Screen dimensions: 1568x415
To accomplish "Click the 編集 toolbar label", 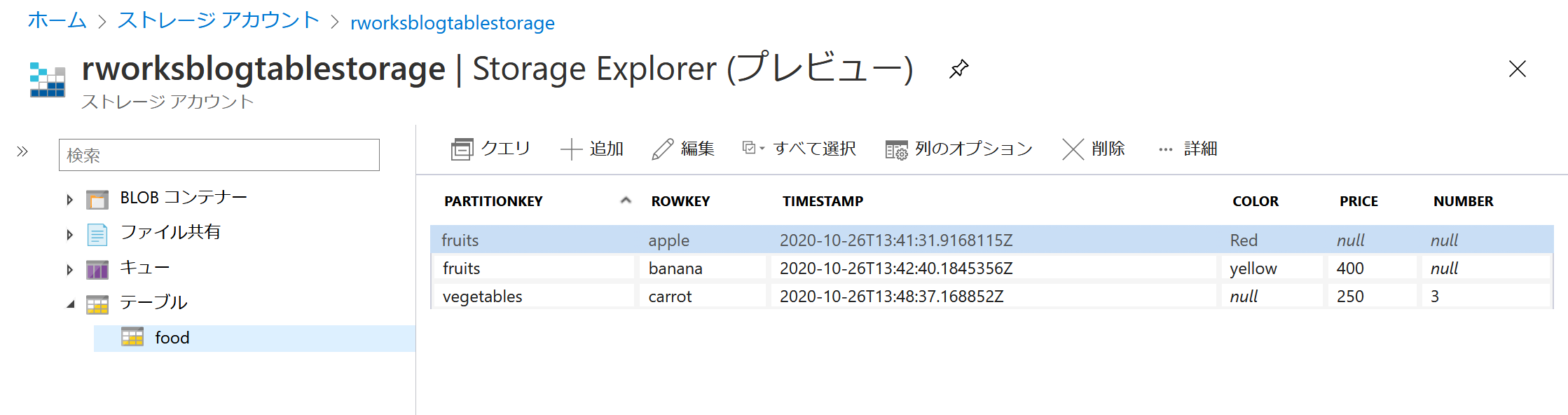I will click(698, 149).
